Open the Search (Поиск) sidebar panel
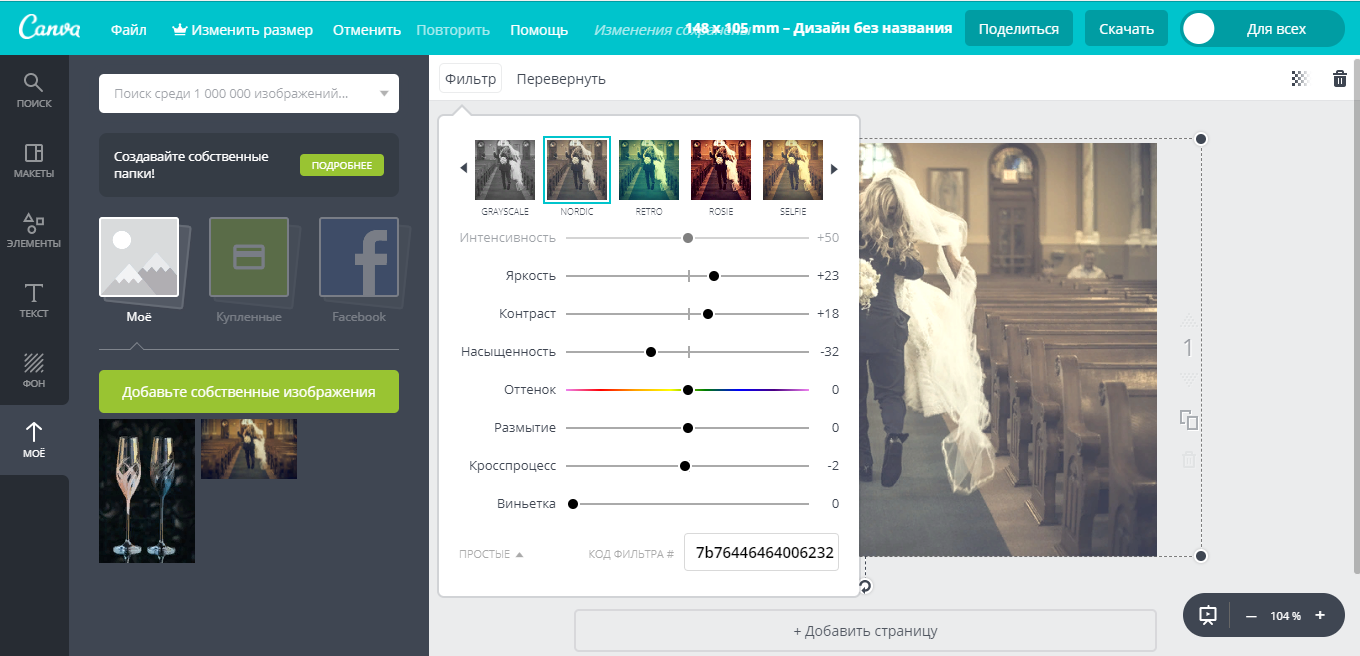This screenshot has width=1360, height=656. (x=34, y=90)
